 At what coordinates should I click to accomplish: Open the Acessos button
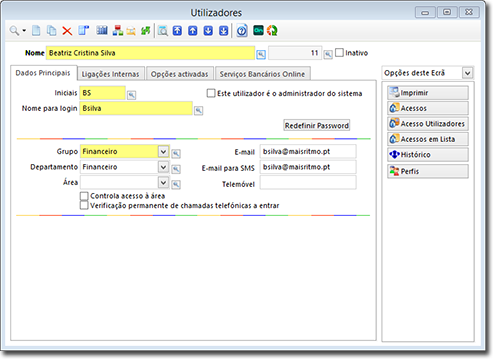coord(428,108)
